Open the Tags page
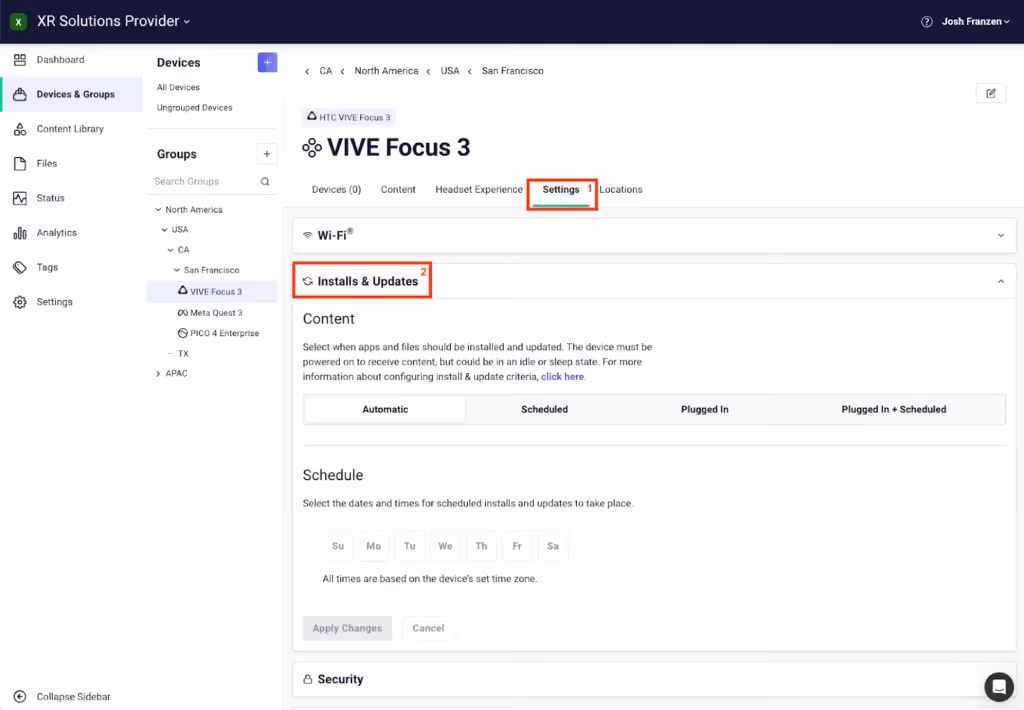This screenshot has height=710, width=1024. [47, 267]
